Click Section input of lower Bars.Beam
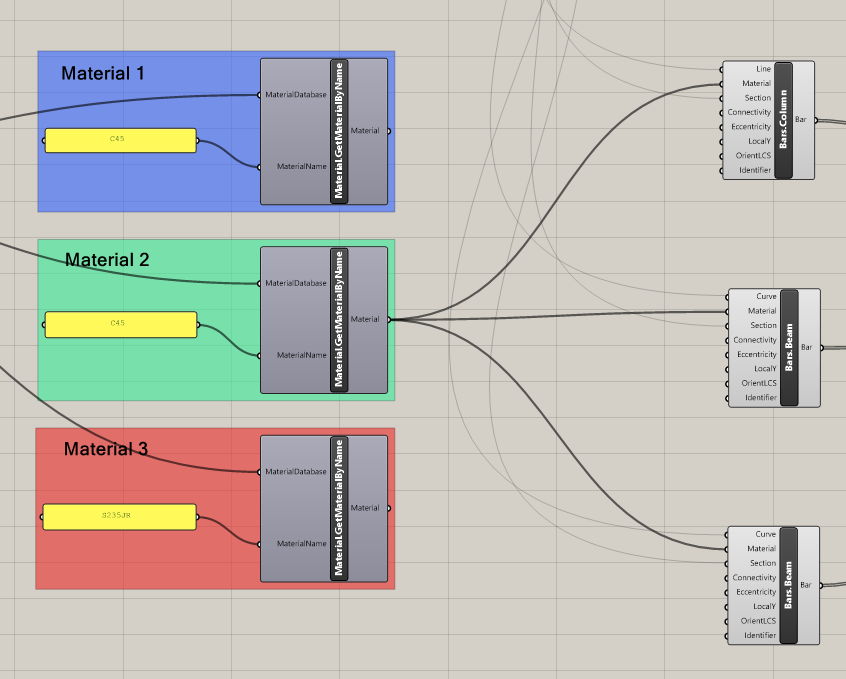Viewport: 846px width, 679px height. point(763,563)
